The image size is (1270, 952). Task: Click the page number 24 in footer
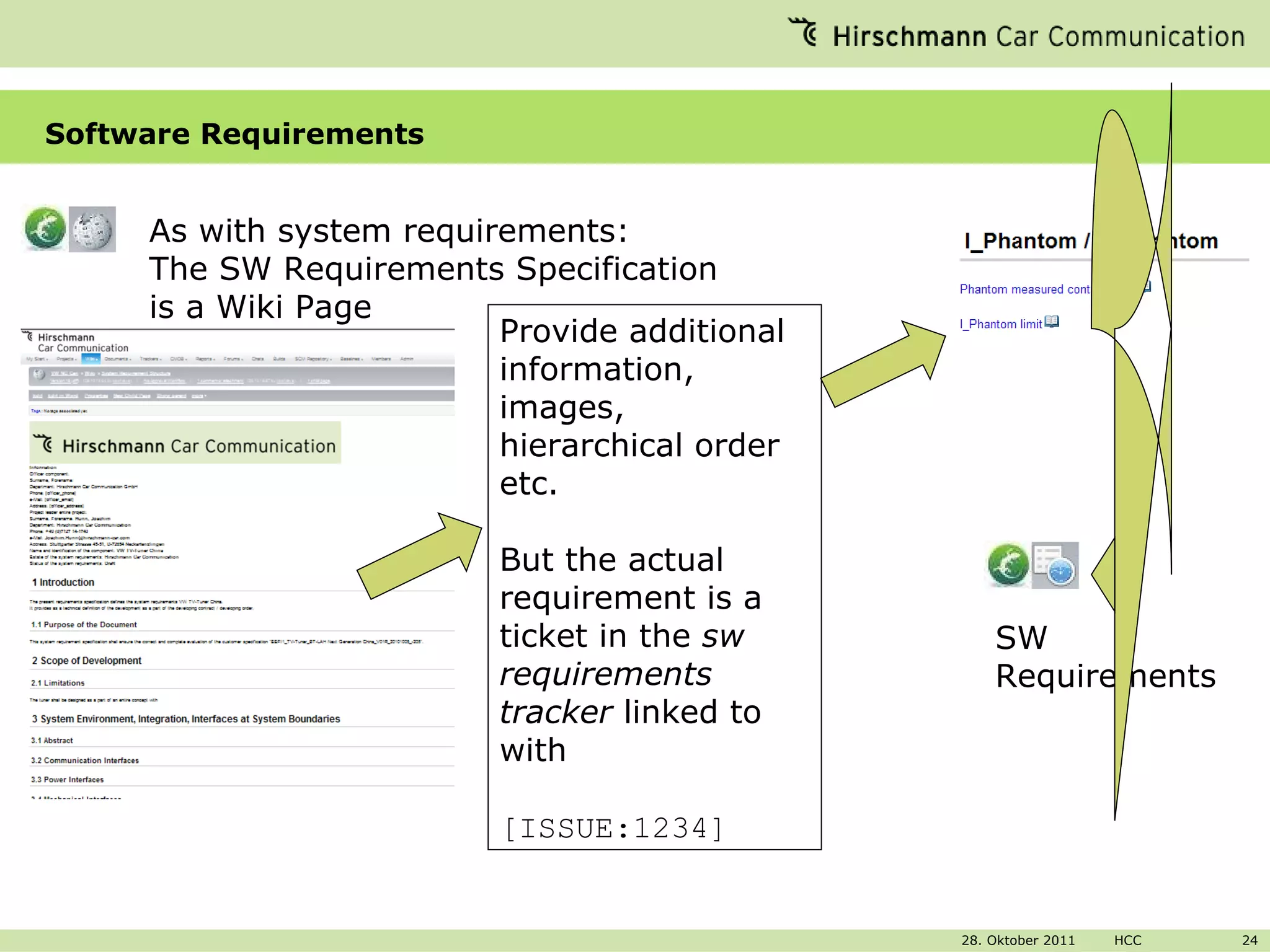tap(1250, 940)
